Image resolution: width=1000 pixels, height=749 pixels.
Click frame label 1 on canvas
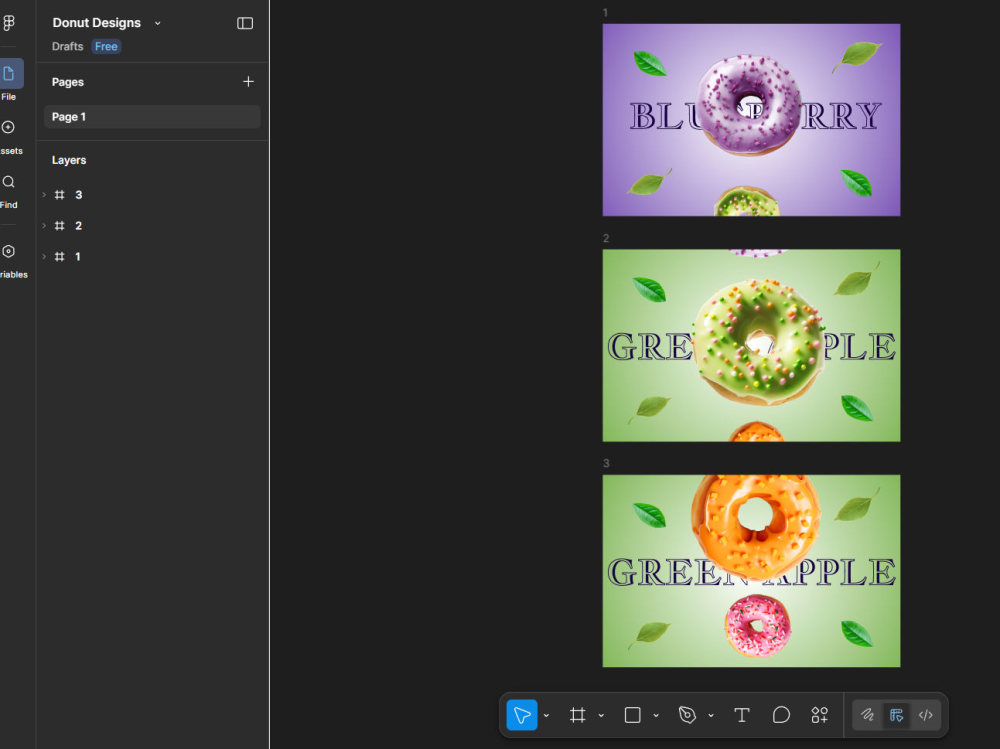(x=605, y=13)
